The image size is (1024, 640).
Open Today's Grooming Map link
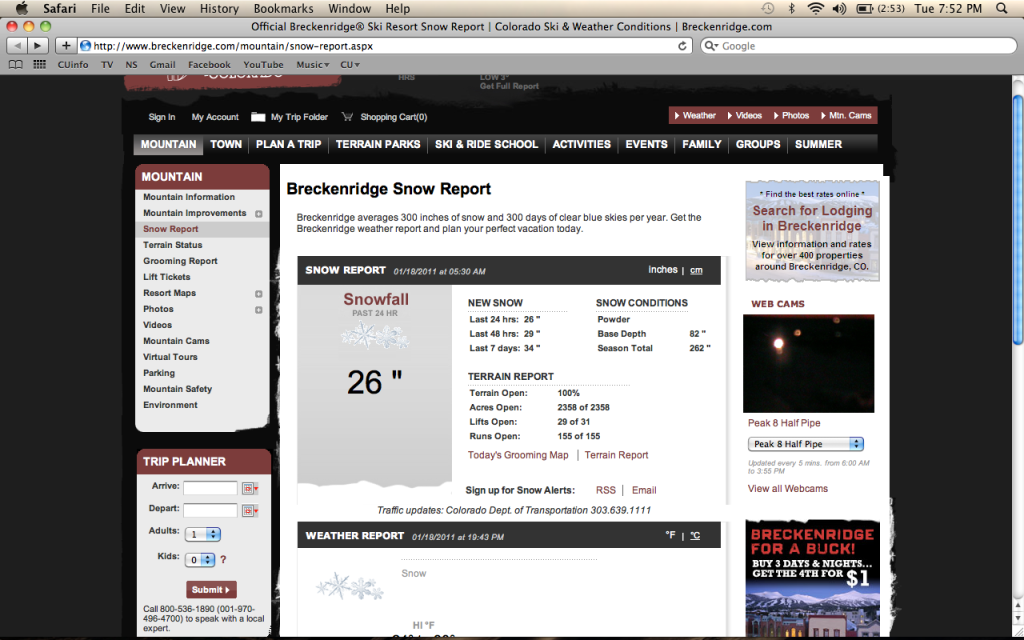(518, 455)
